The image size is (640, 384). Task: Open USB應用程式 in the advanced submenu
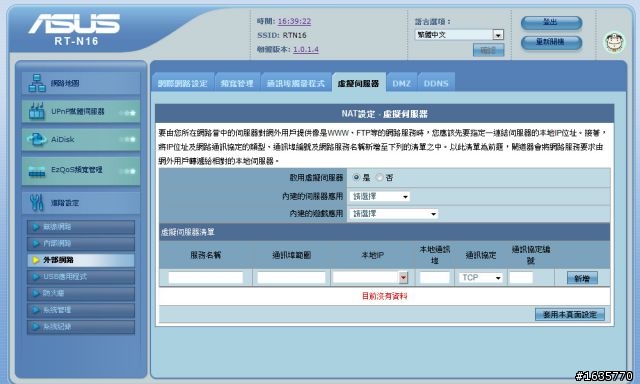81,277
